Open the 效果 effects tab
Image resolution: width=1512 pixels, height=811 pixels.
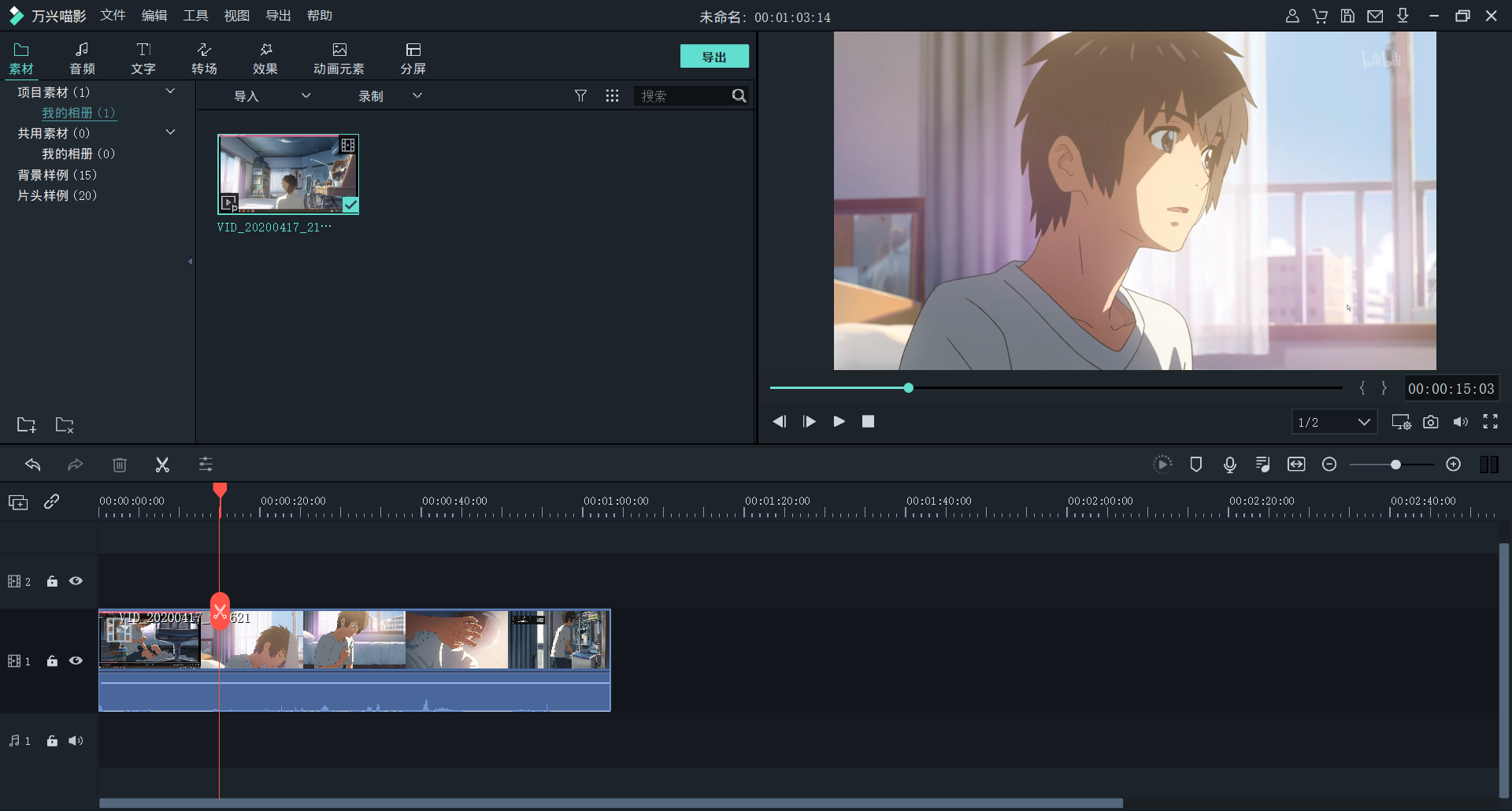pyautogui.click(x=265, y=59)
